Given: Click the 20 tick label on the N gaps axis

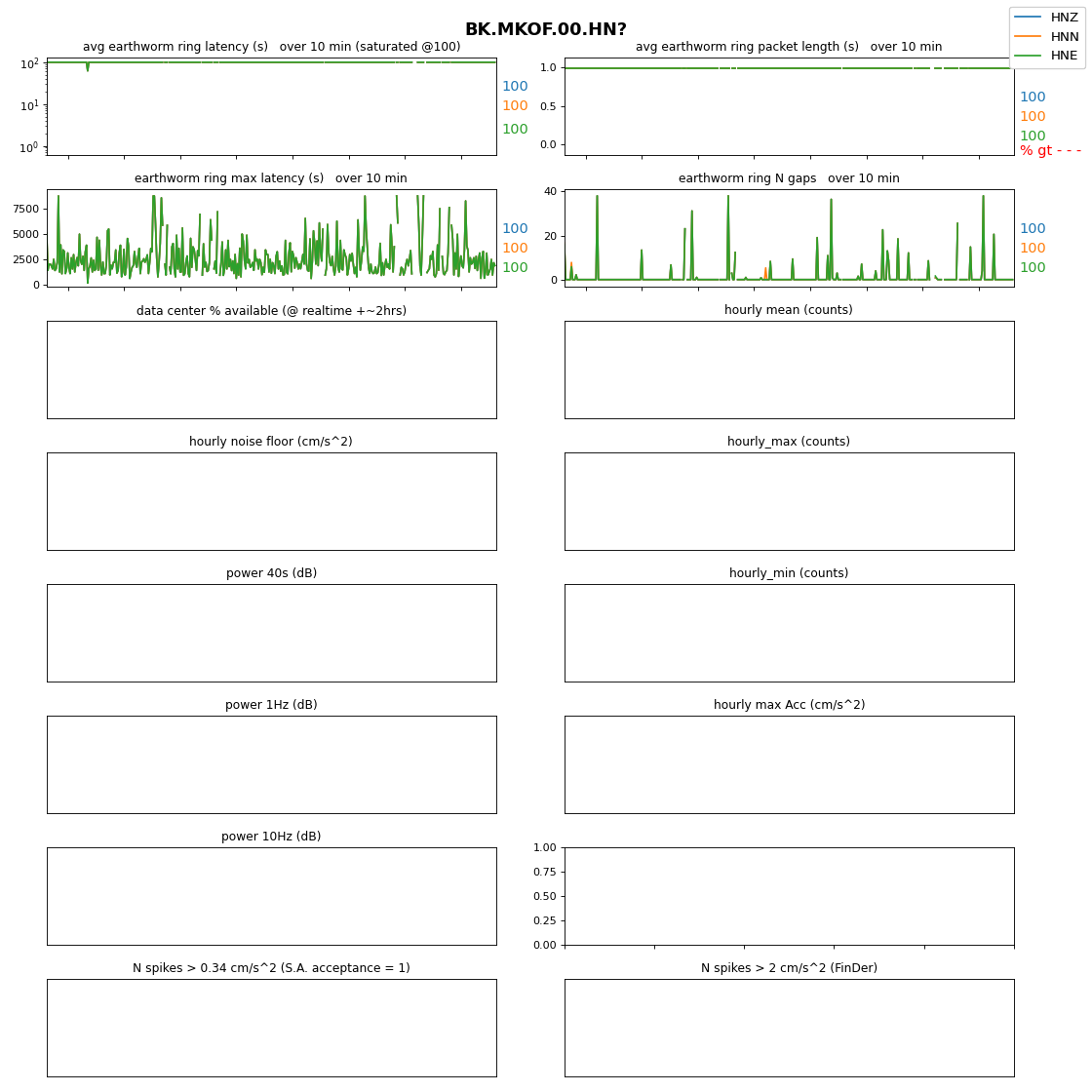Looking at the screenshot, I should coord(550,236).
